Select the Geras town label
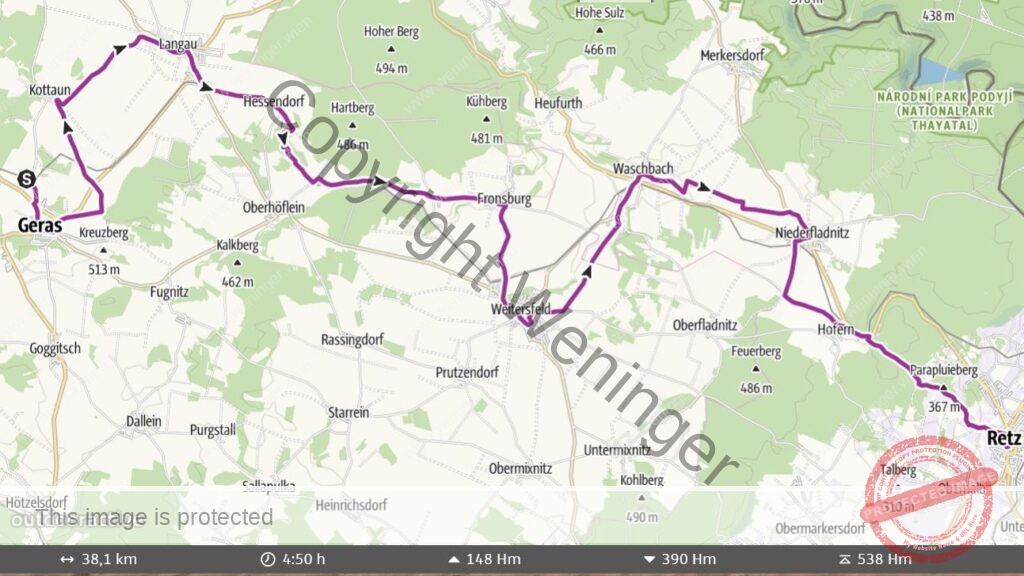1024x576 pixels. (x=40, y=226)
